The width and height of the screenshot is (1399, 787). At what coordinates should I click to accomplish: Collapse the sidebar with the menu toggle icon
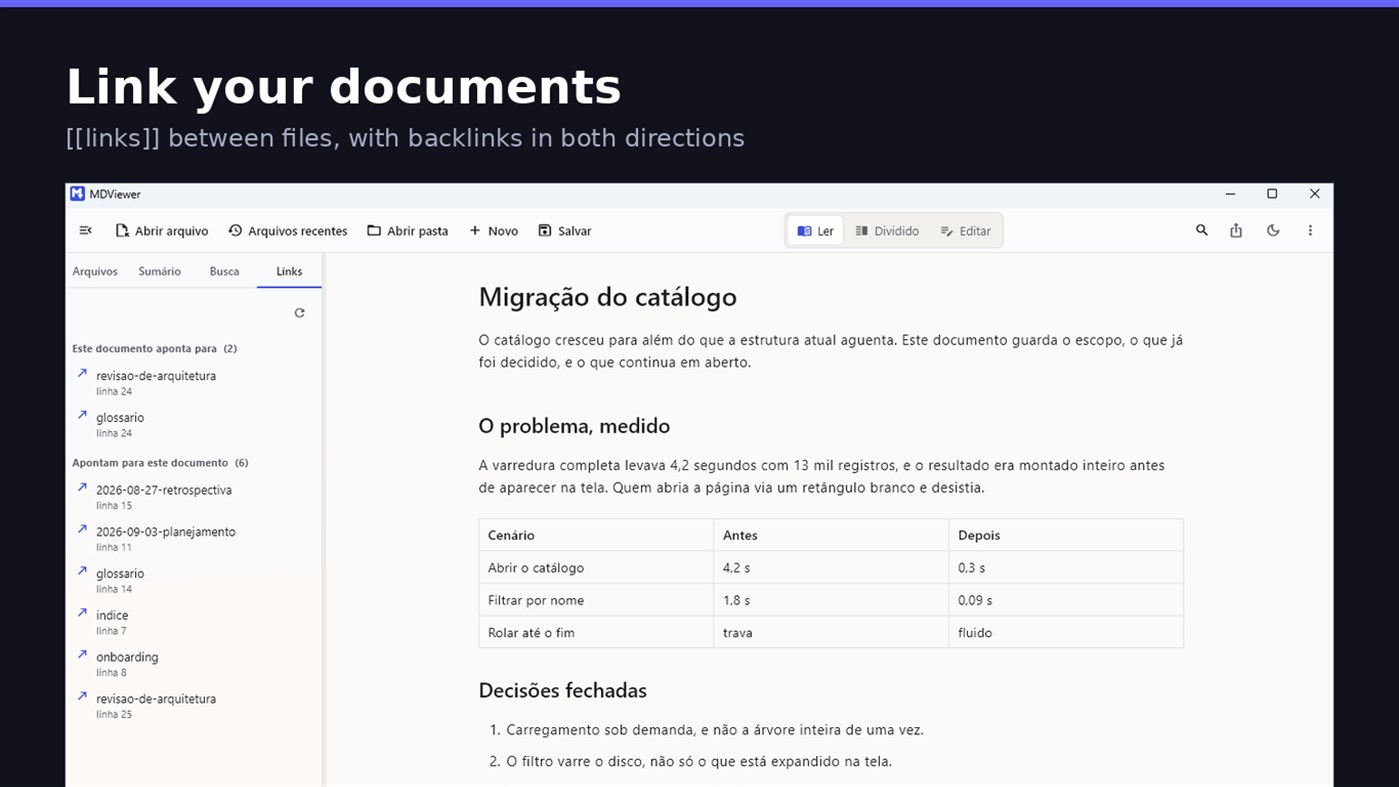[x=85, y=231]
